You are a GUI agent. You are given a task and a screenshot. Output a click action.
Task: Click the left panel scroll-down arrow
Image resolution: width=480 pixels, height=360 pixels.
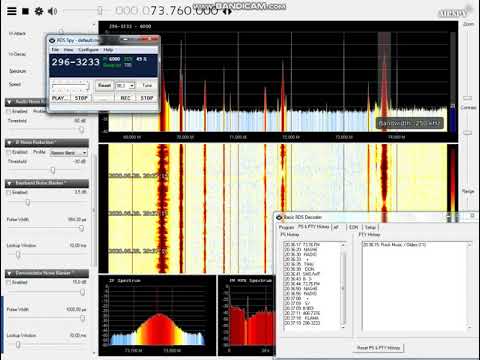(94, 353)
